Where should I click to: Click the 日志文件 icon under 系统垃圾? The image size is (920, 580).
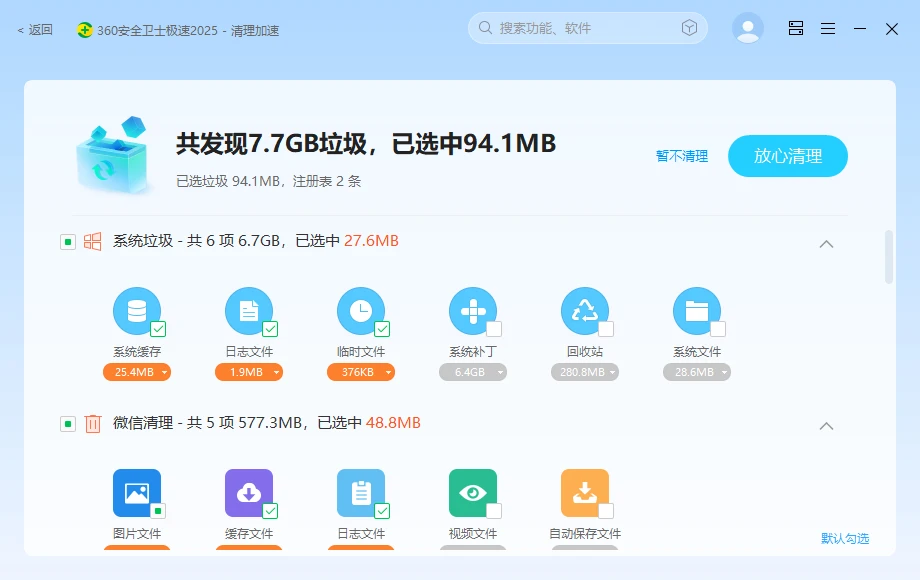(249, 311)
